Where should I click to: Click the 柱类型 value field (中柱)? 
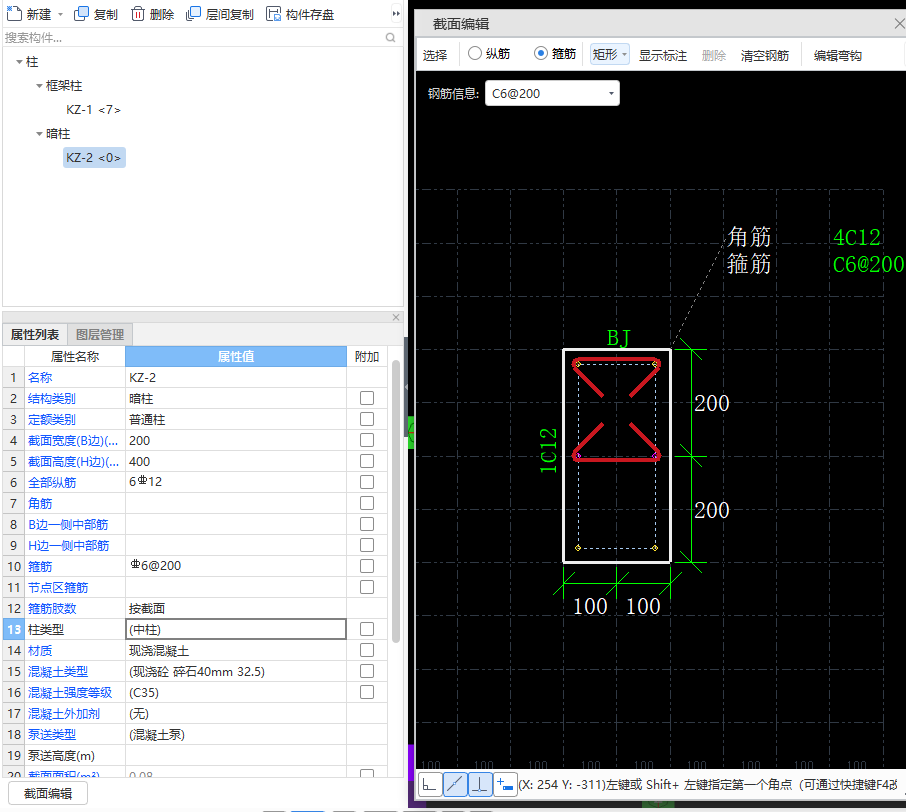click(236, 629)
